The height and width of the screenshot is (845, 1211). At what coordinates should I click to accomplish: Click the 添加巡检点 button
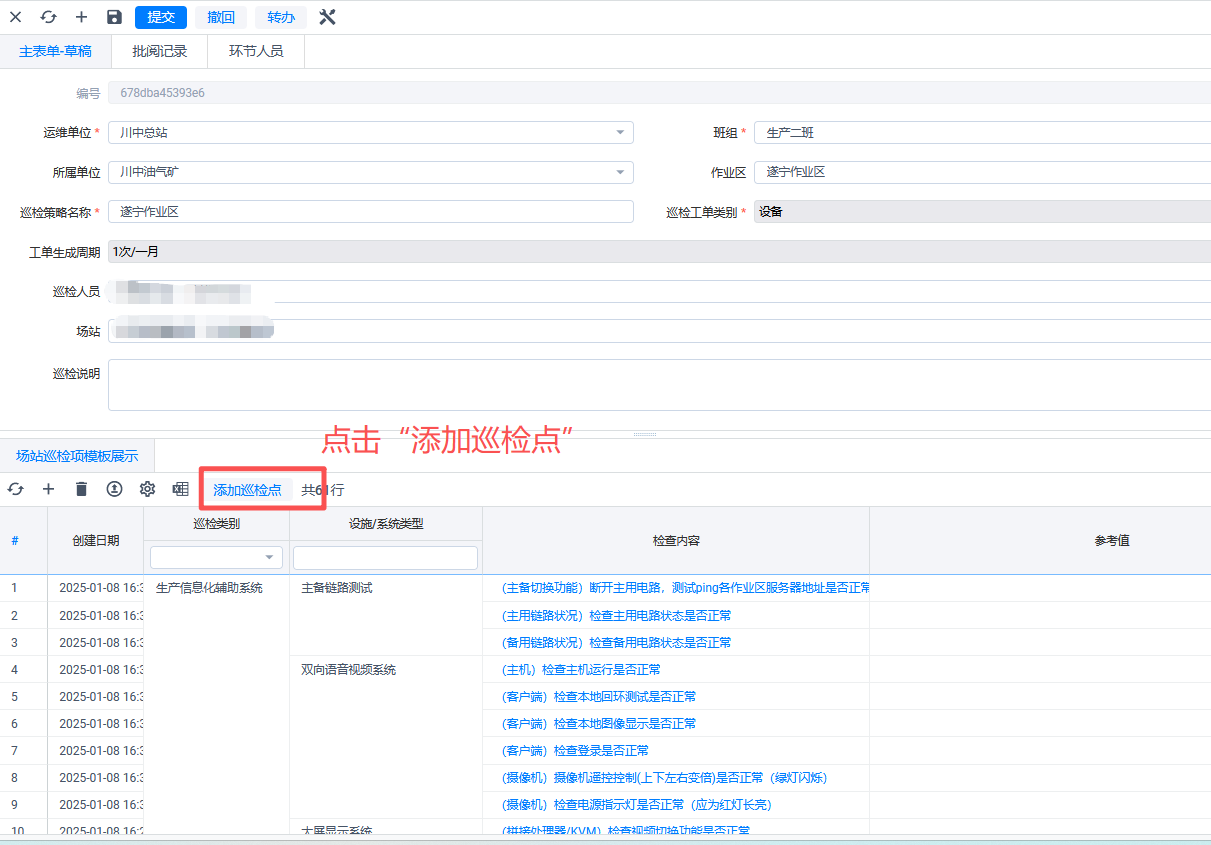247,490
